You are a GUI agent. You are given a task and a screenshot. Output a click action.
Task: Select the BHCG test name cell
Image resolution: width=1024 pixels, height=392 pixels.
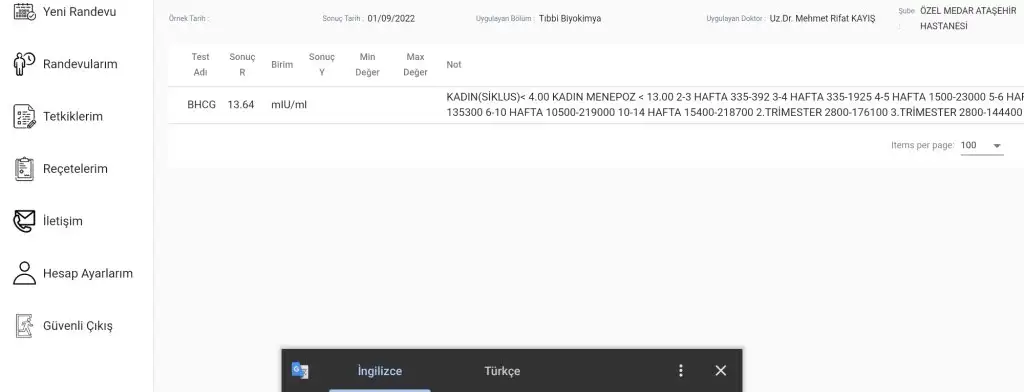[201, 105]
